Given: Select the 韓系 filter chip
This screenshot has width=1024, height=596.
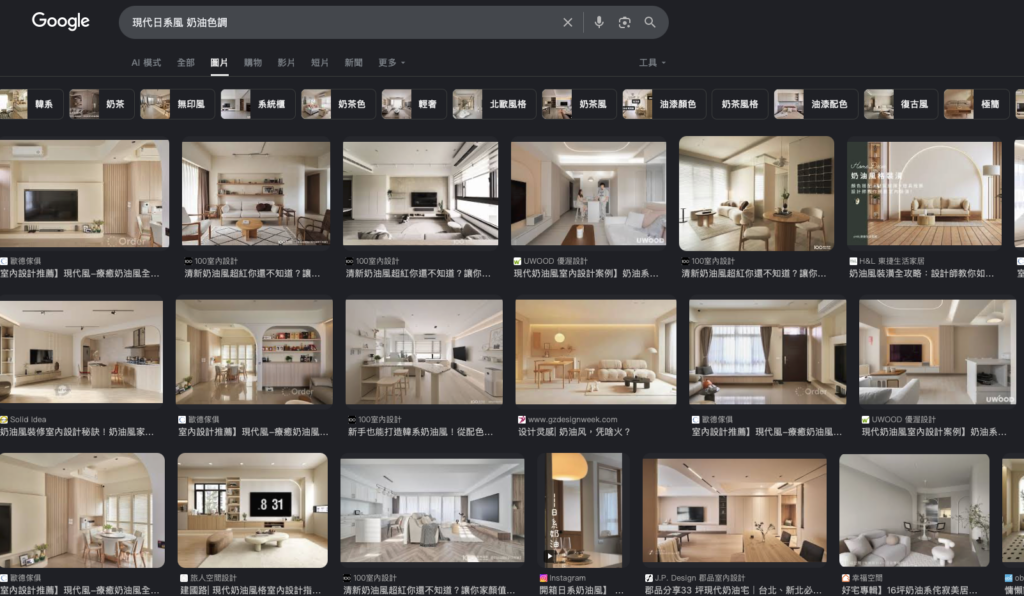Looking at the screenshot, I should click(x=31, y=104).
